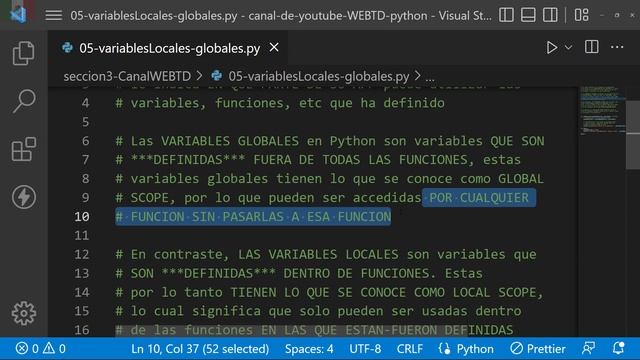Toggle the bottom panel layout
This screenshot has width=640, height=360.
click(528, 16)
